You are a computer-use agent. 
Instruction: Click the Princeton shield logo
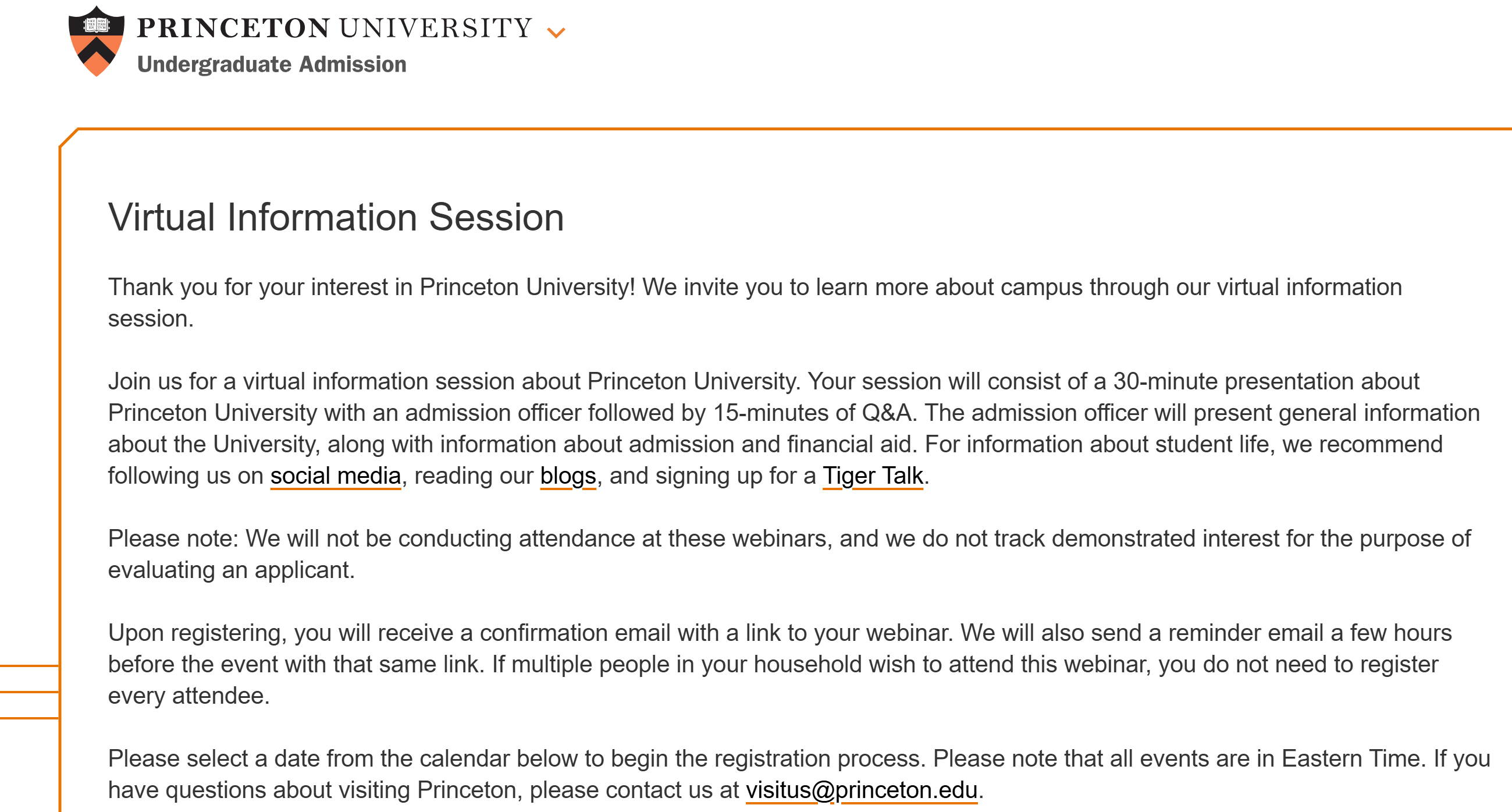[96, 41]
